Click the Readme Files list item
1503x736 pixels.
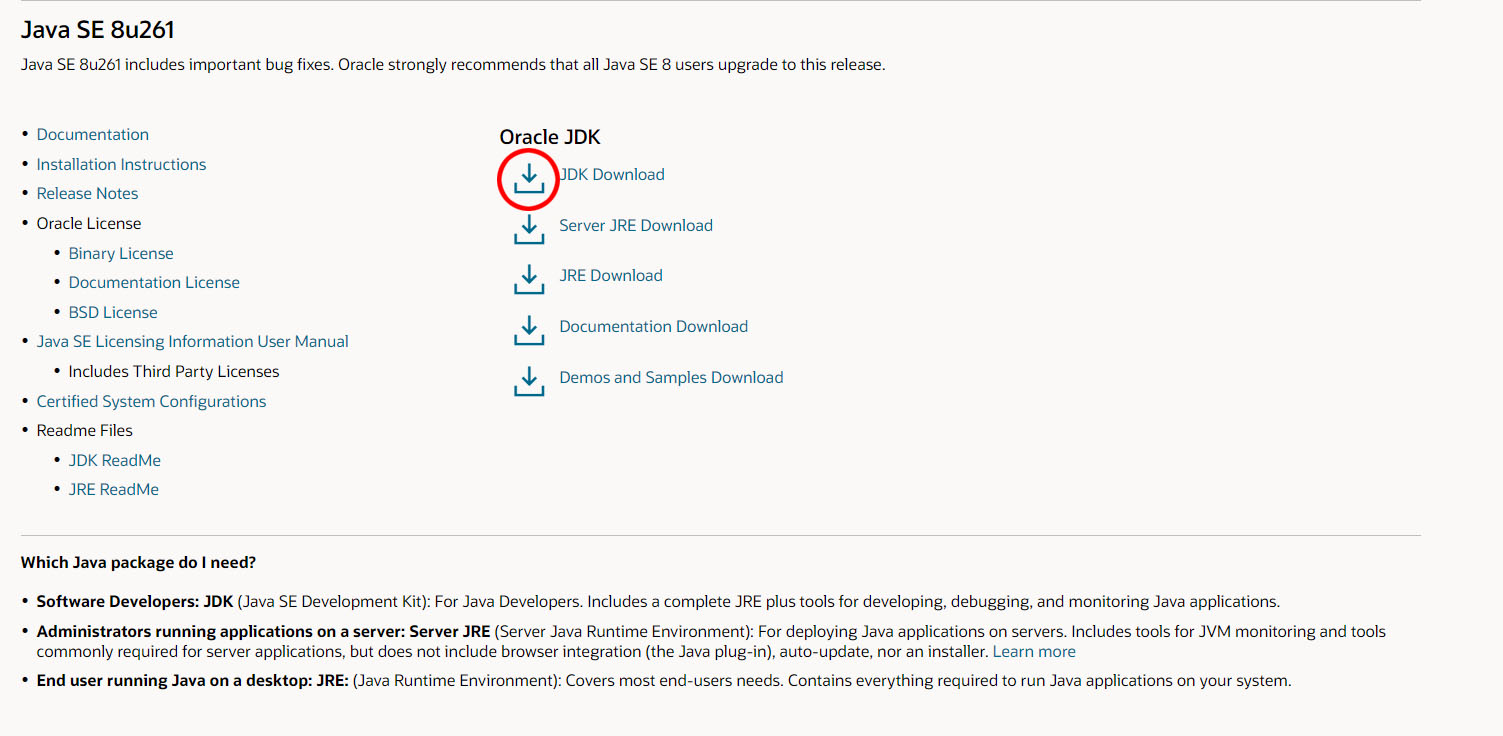tap(85, 430)
